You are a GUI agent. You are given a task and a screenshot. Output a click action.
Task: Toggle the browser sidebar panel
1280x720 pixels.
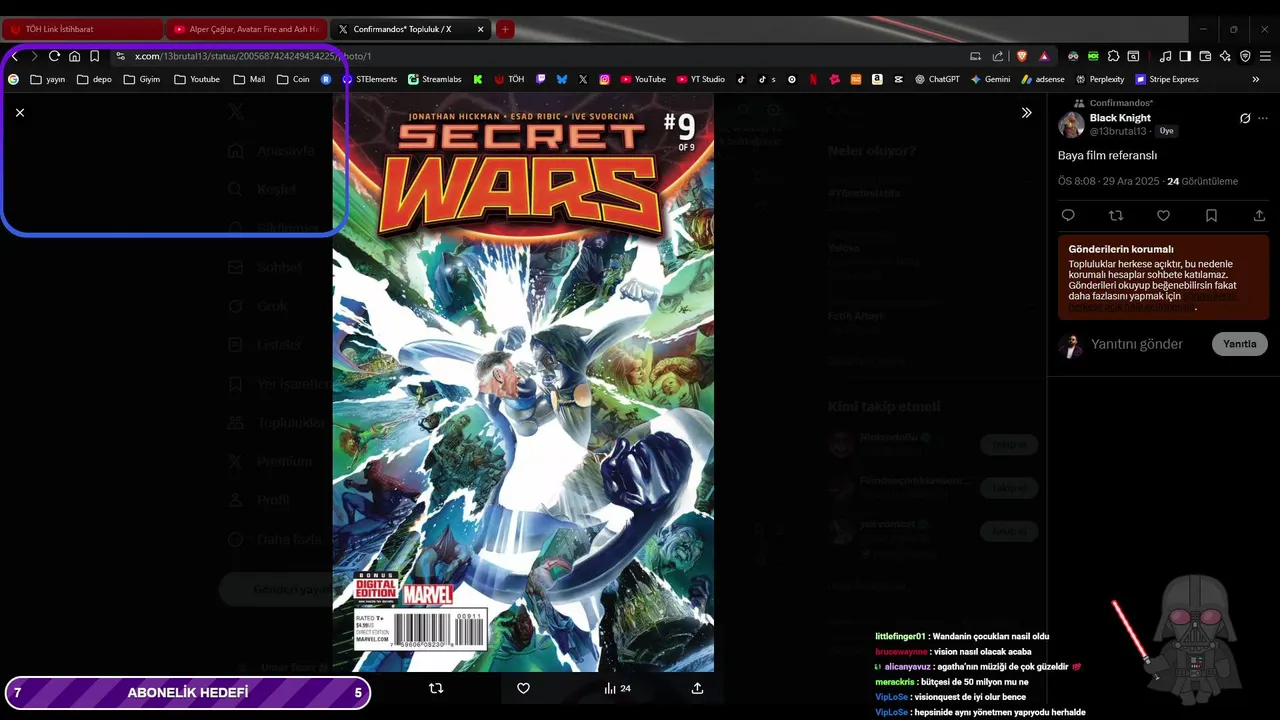tap(1185, 56)
